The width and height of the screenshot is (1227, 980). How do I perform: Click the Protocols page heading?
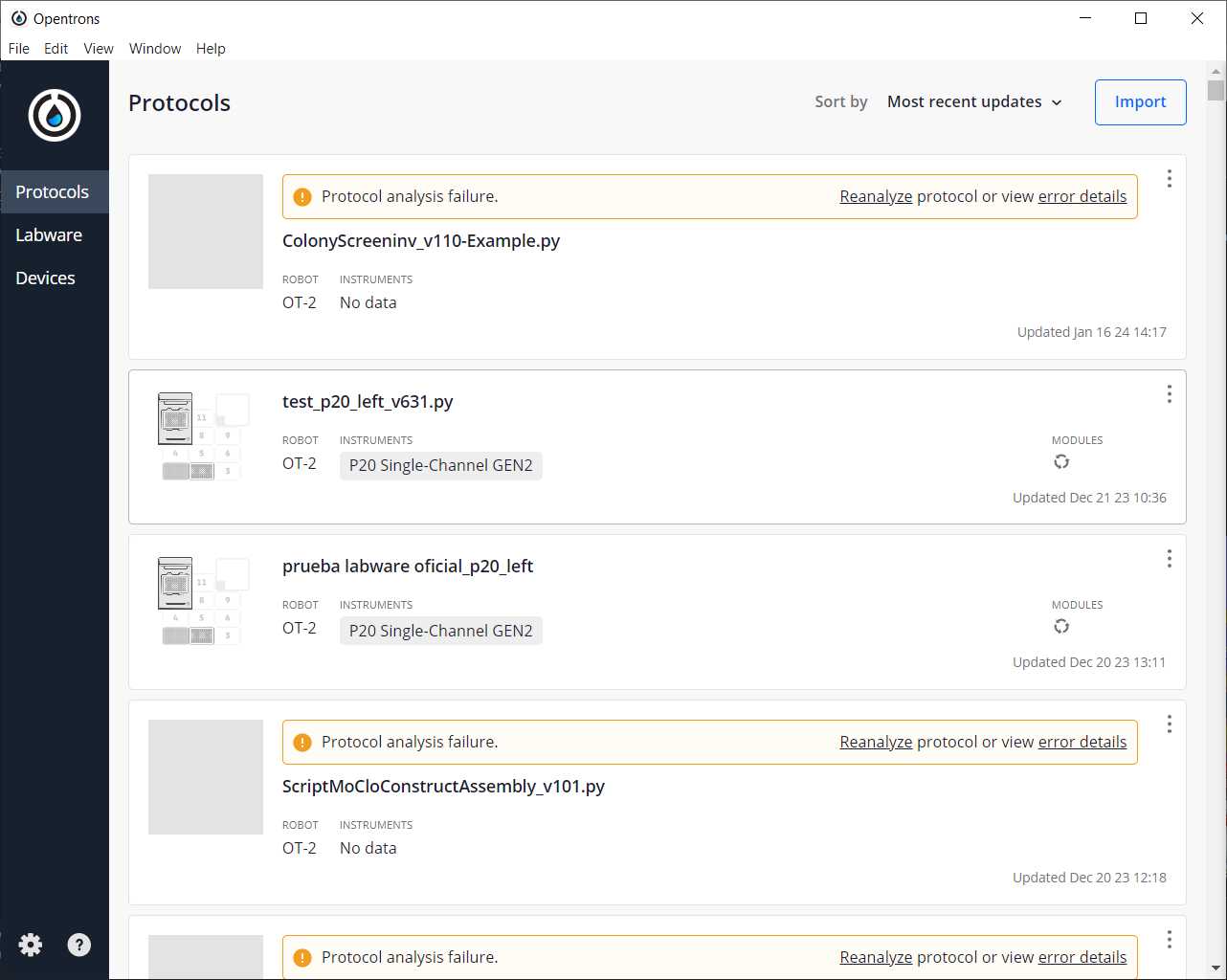pos(180,103)
